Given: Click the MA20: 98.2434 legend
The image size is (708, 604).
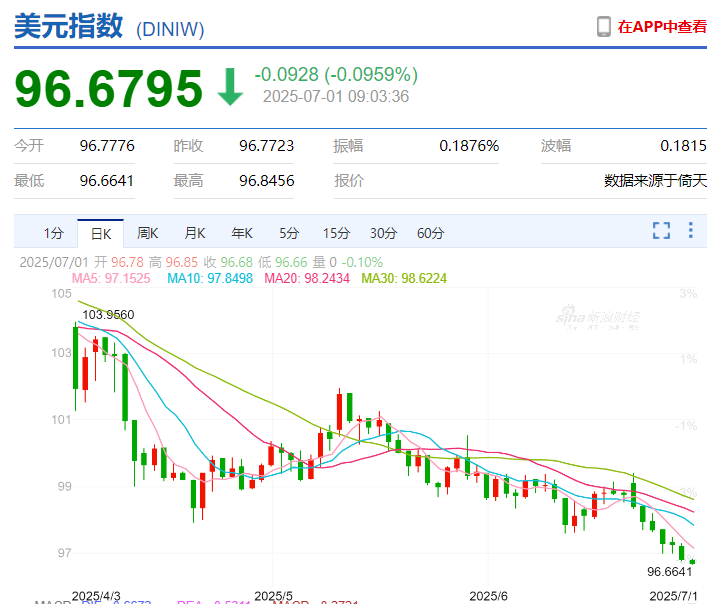Looking at the screenshot, I should pyautogui.click(x=307, y=278).
